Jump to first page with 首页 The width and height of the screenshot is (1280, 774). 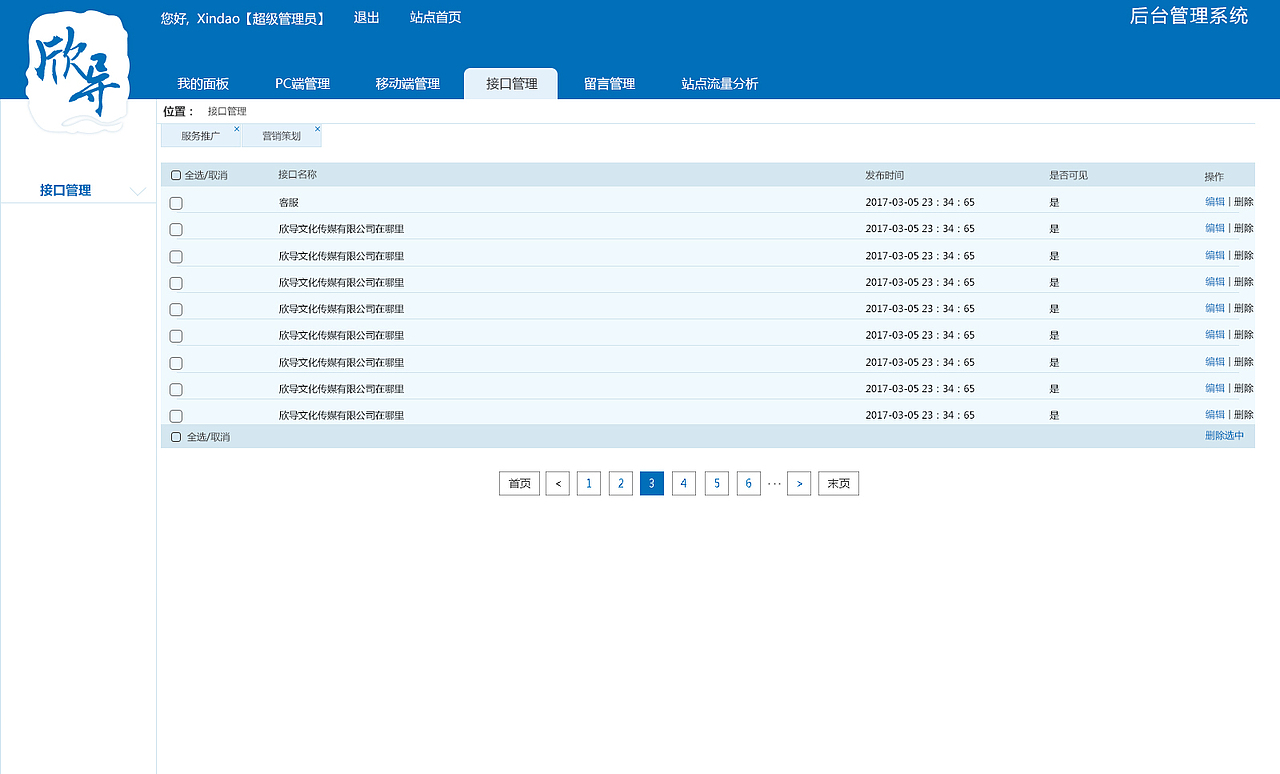click(x=520, y=484)
